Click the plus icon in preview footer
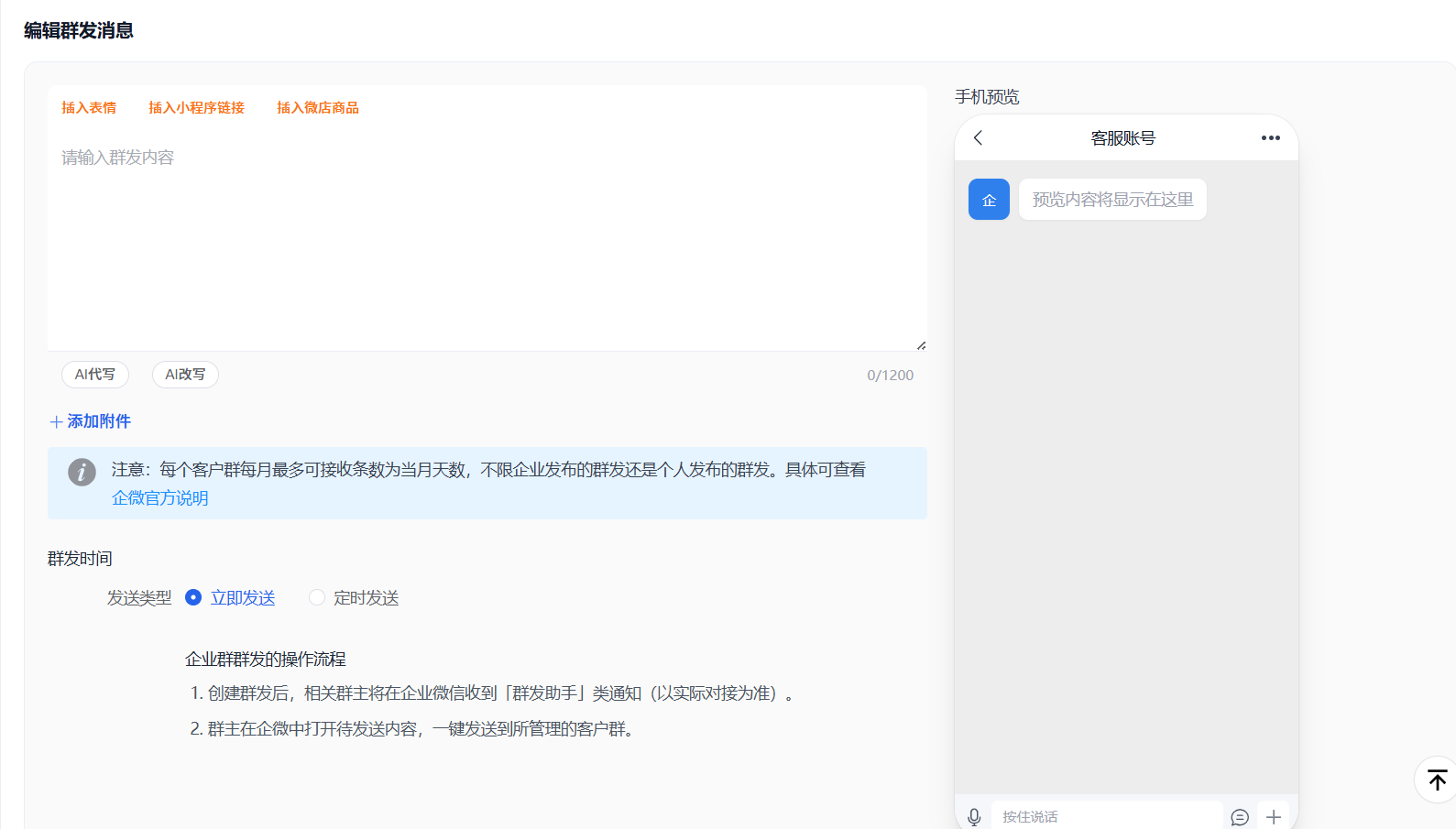This screenshot has width=1456, height=829. pos(1274,817)
